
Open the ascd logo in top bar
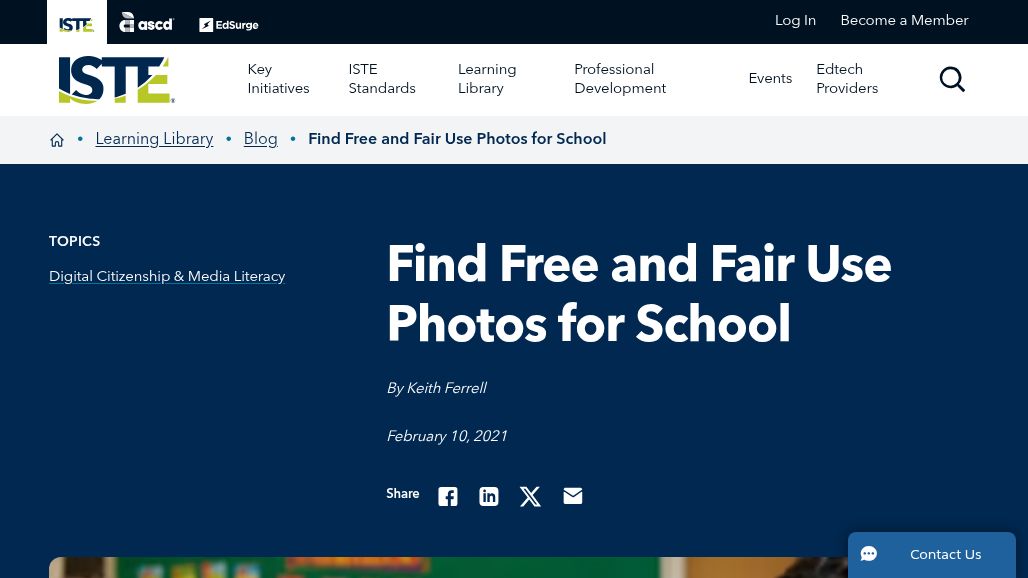pos(146,23)
